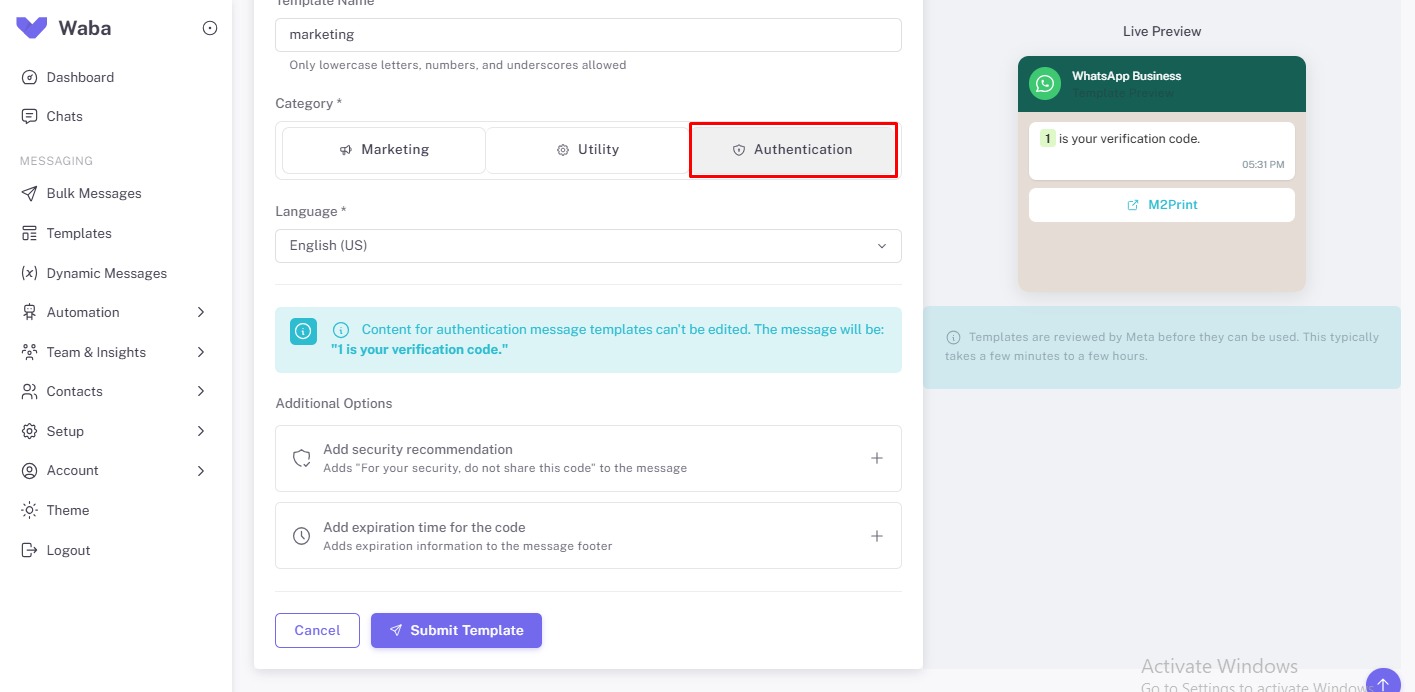Open the Dashboard menu item

pyautogui.click(x=80, y=77)
